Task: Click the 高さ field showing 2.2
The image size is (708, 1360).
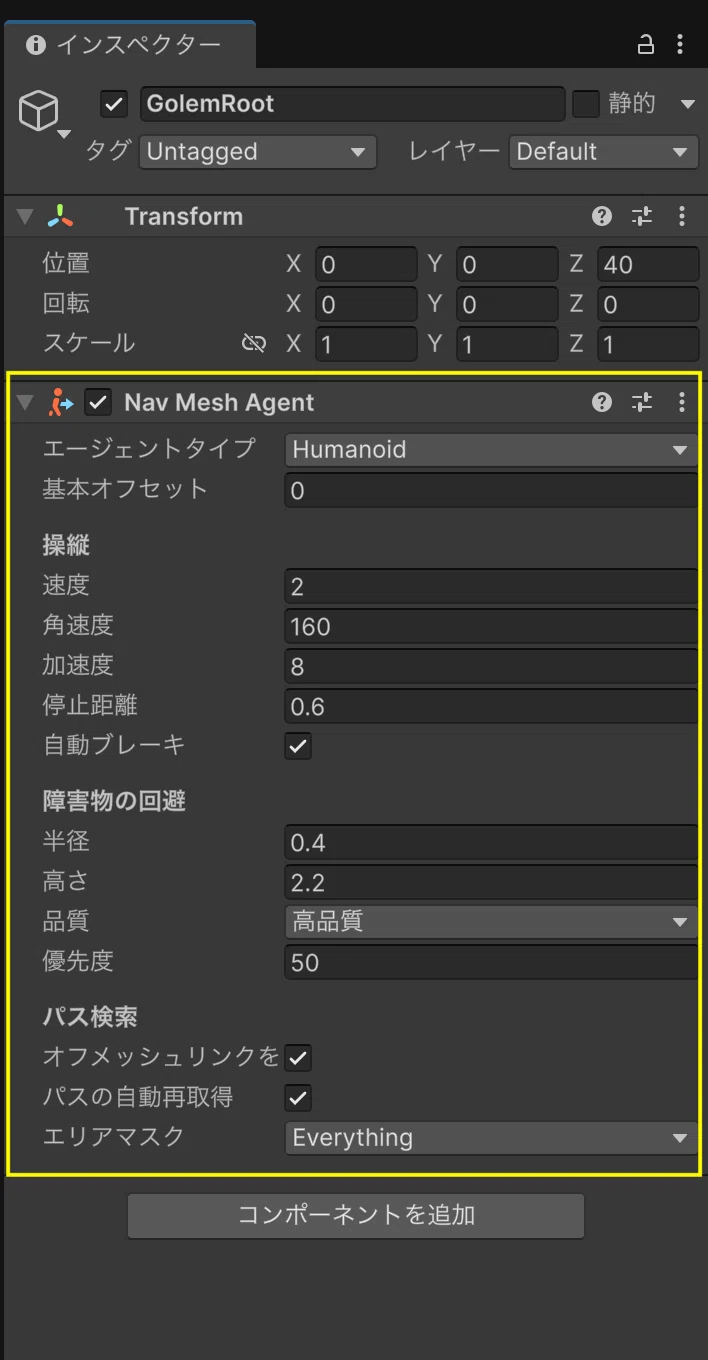Action: (491, 882)
